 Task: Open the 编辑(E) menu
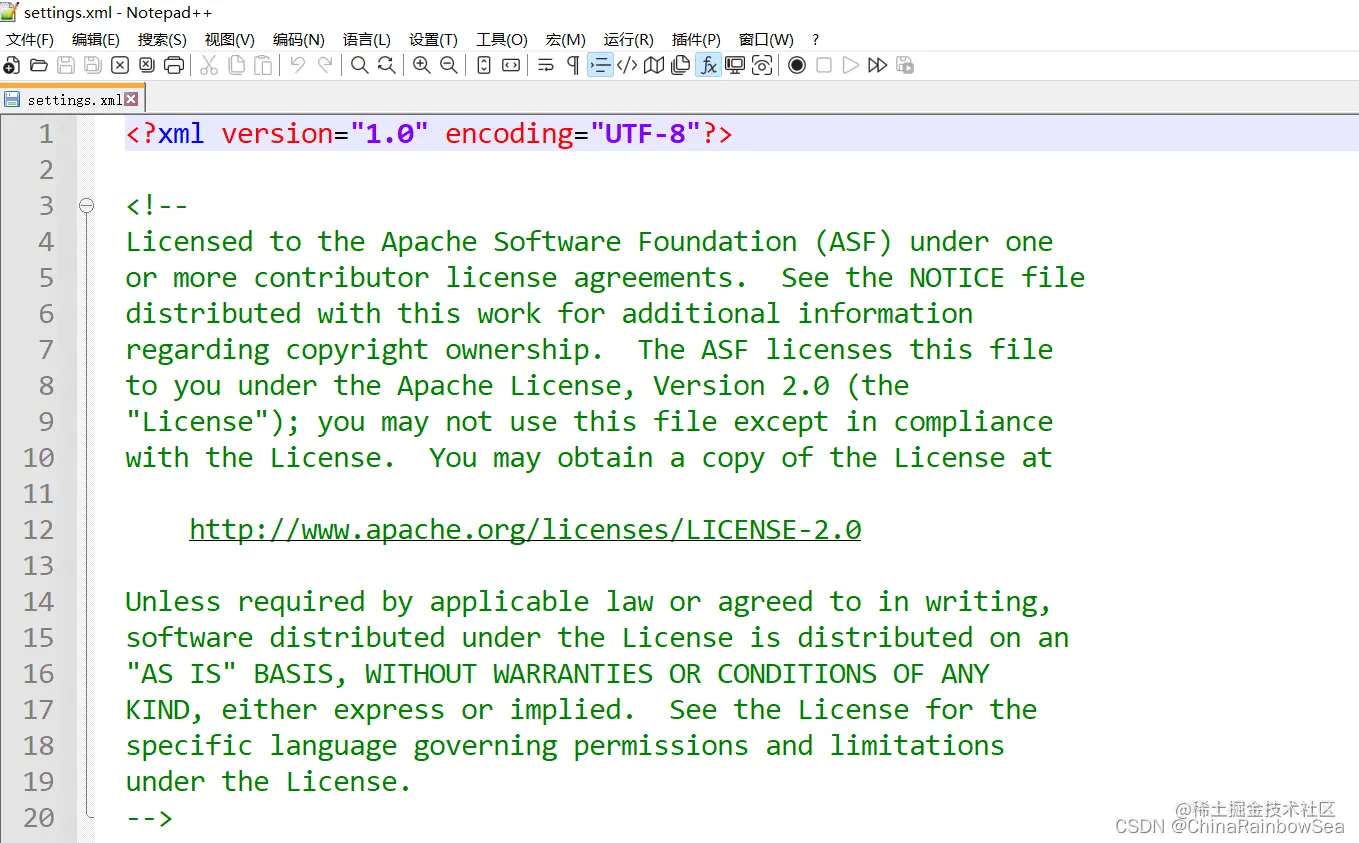point(96,39)
